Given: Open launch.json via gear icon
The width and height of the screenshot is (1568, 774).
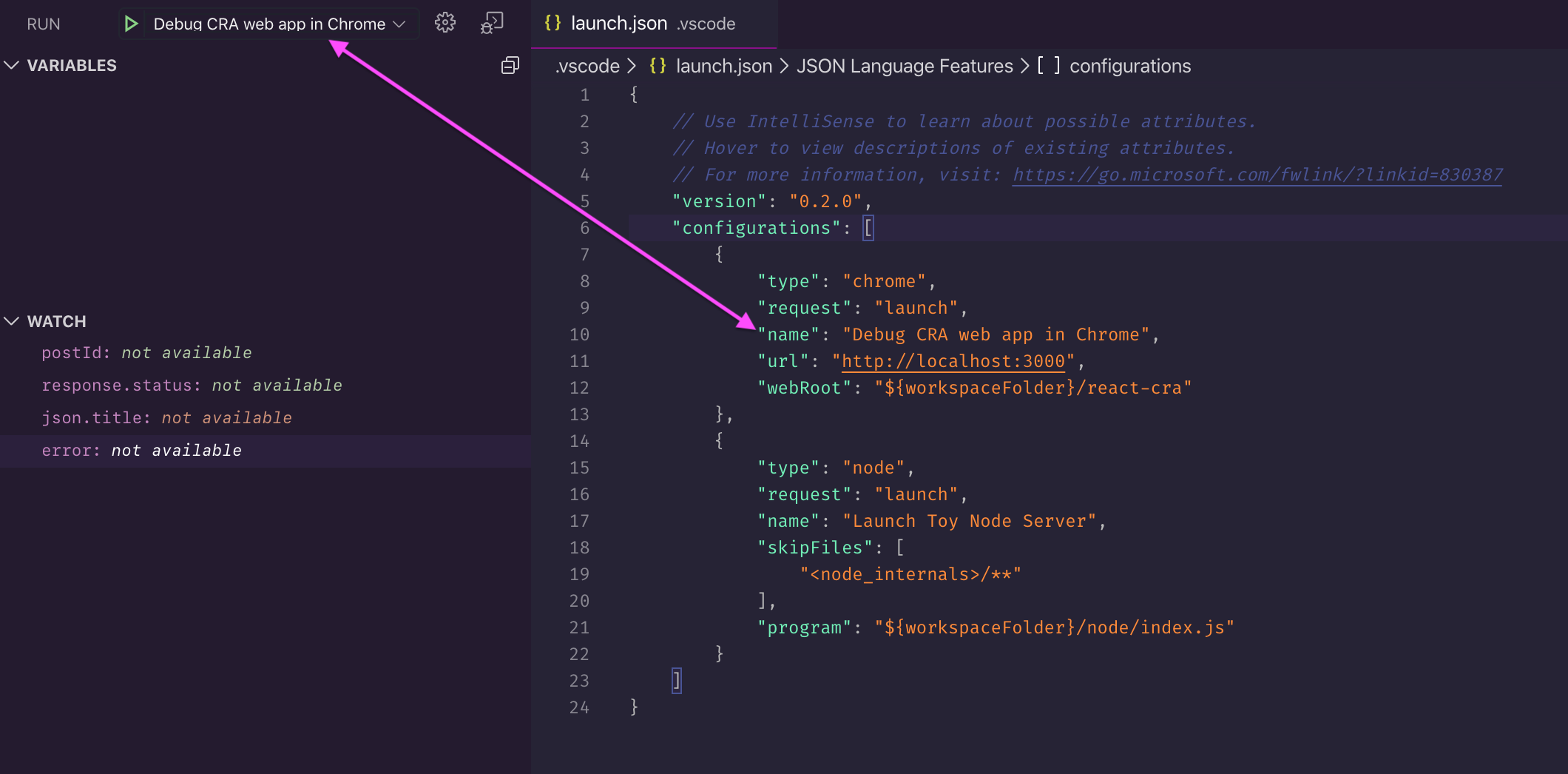Looking at the screenshot, I should [x=445, y=23].
